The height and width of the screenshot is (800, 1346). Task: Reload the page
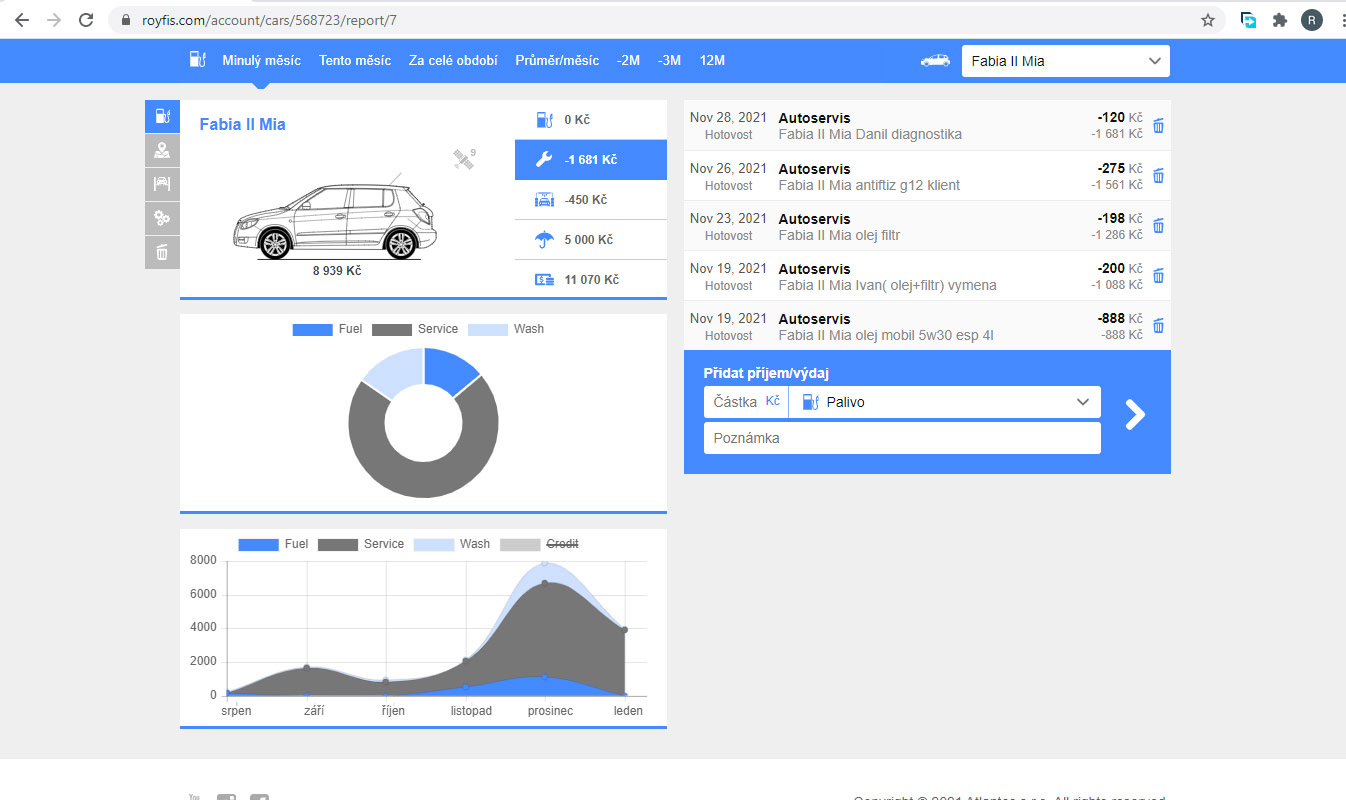(x=86, y=20)
